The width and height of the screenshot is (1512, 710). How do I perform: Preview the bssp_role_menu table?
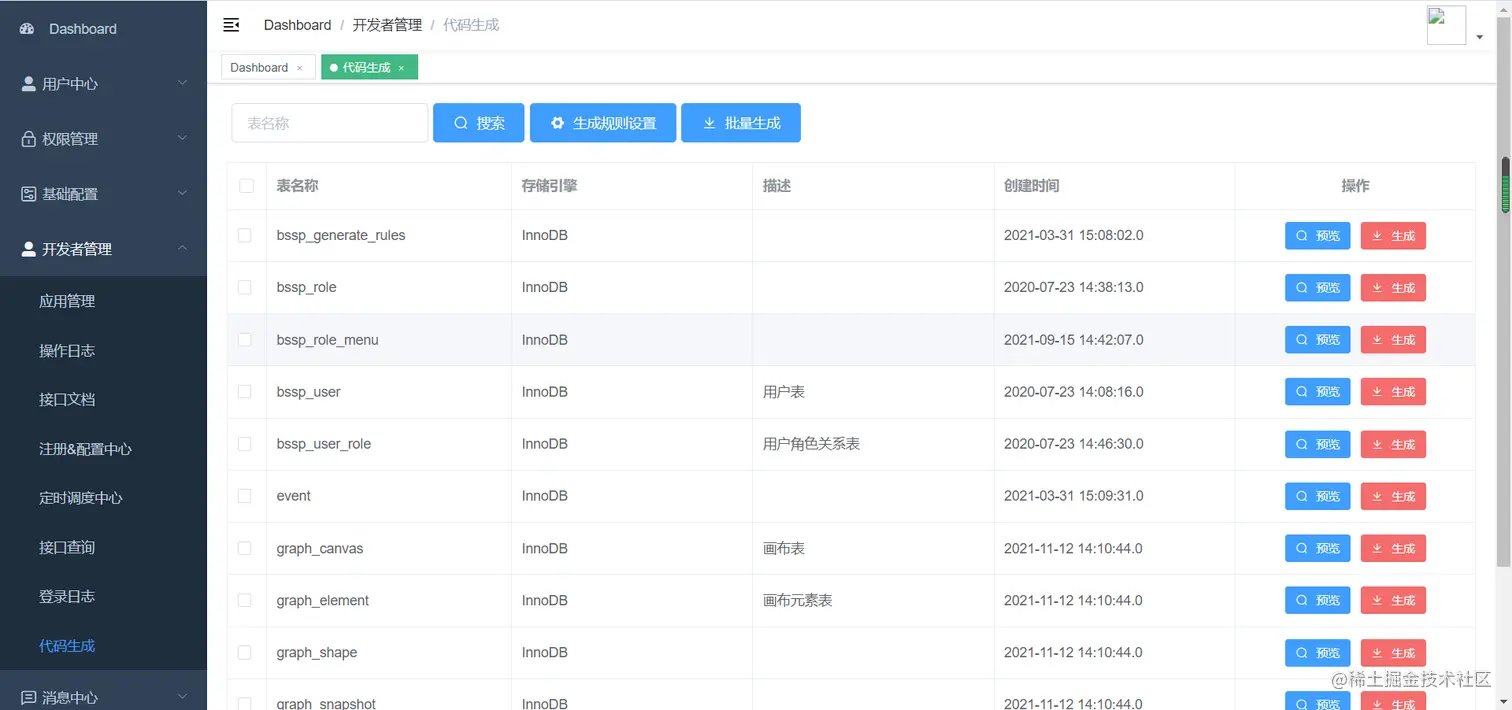(1317, 340)
